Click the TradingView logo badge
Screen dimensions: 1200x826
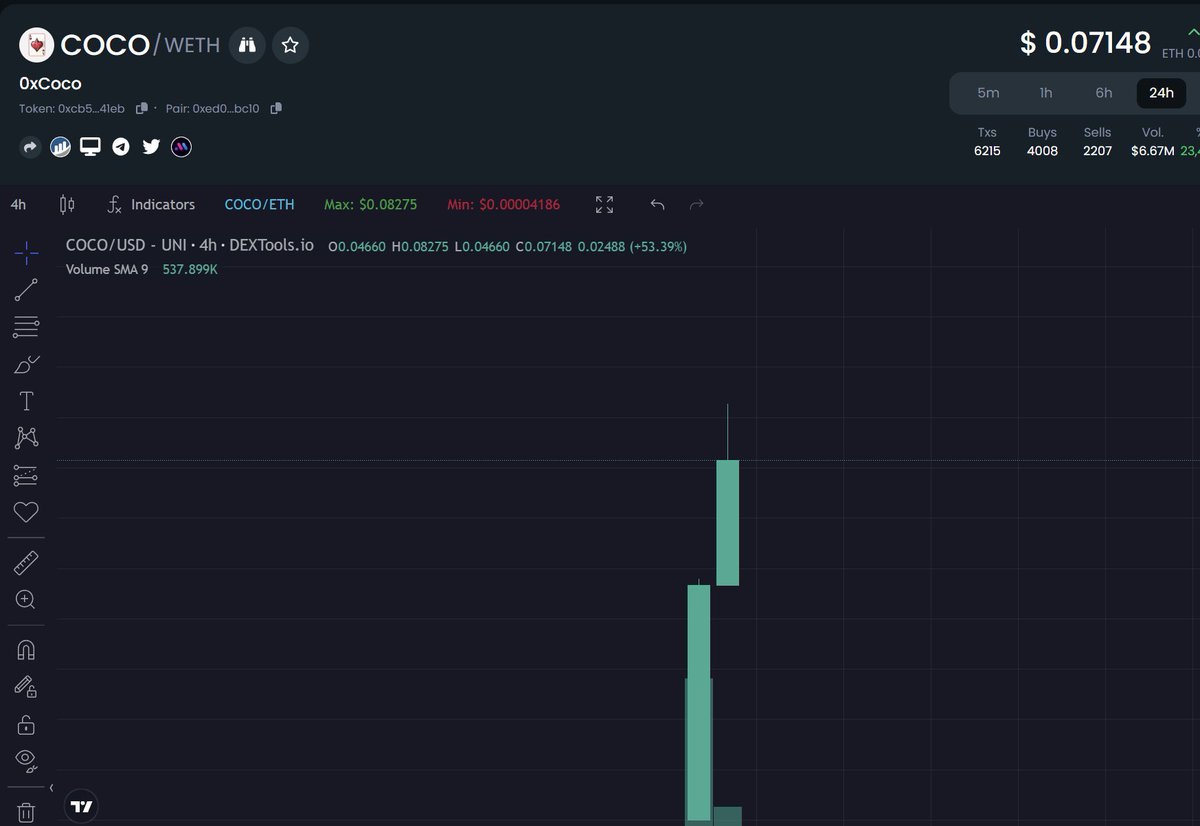[x=82, y=806]
